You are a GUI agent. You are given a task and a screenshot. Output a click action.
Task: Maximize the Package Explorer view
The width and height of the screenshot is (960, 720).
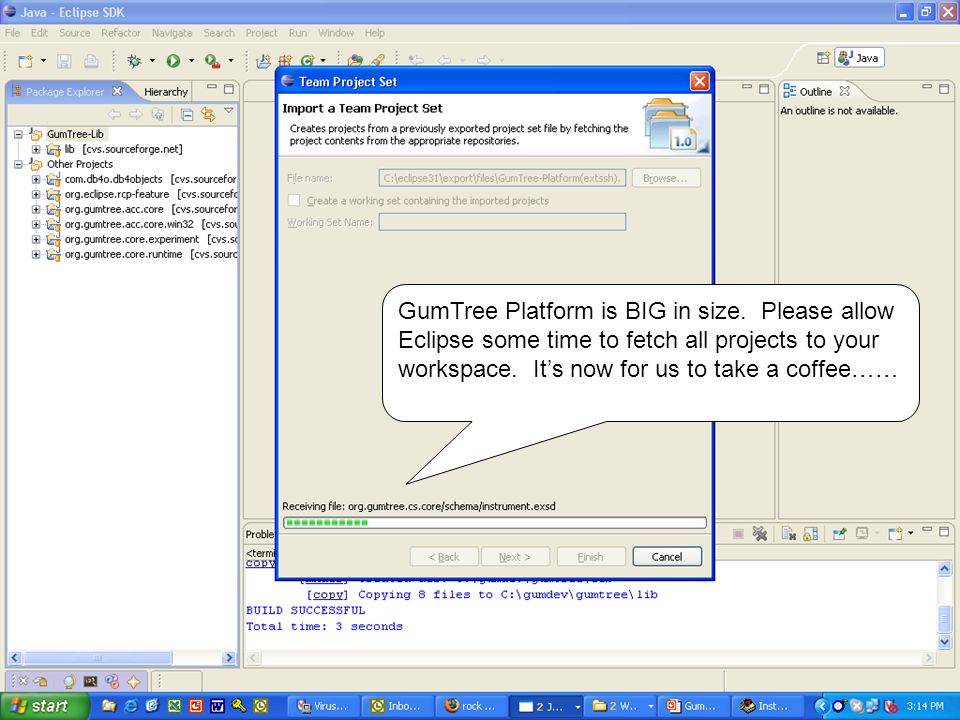point(229,89)
